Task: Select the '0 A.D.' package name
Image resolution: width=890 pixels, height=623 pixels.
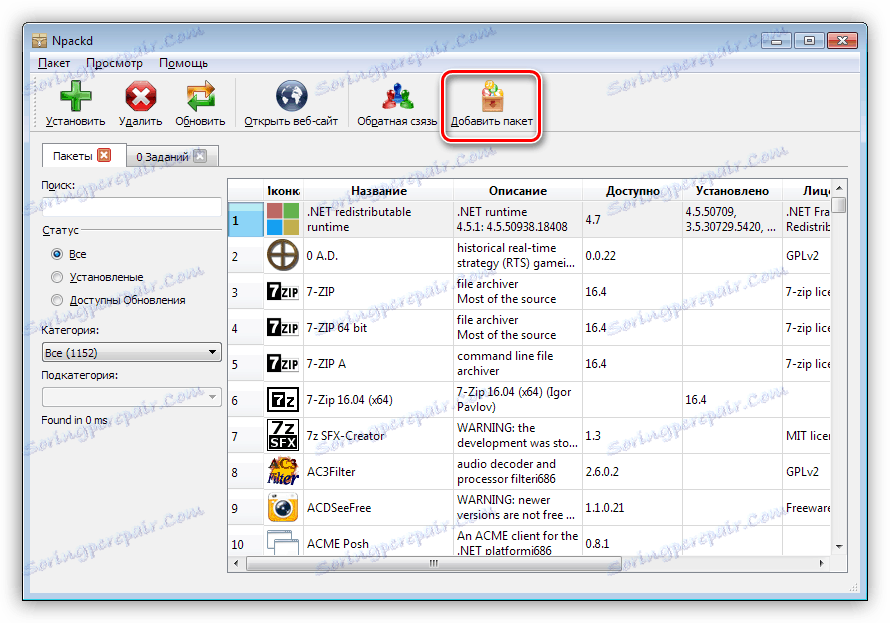Action: [x=322, y=256]
